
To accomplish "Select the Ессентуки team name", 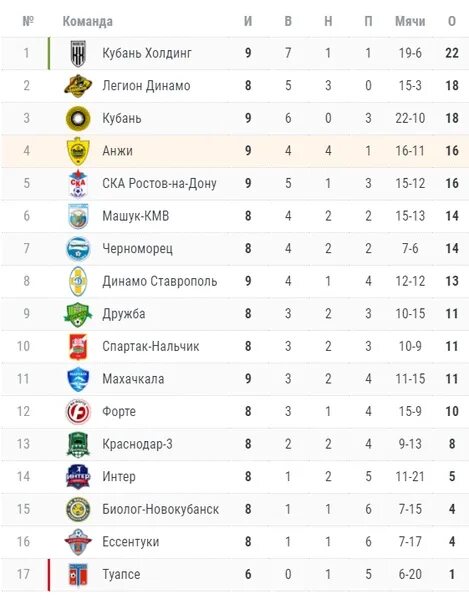I will (x=131, y=542).
